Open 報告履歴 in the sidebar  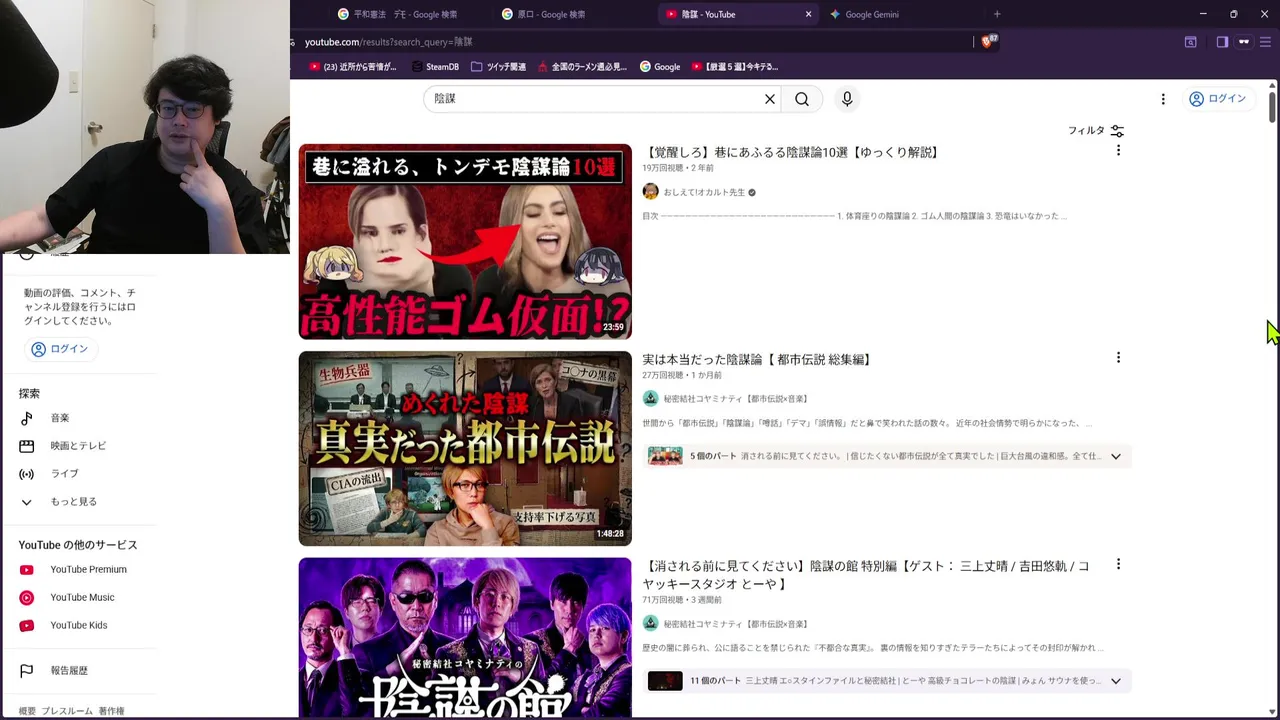click(69, 671)
